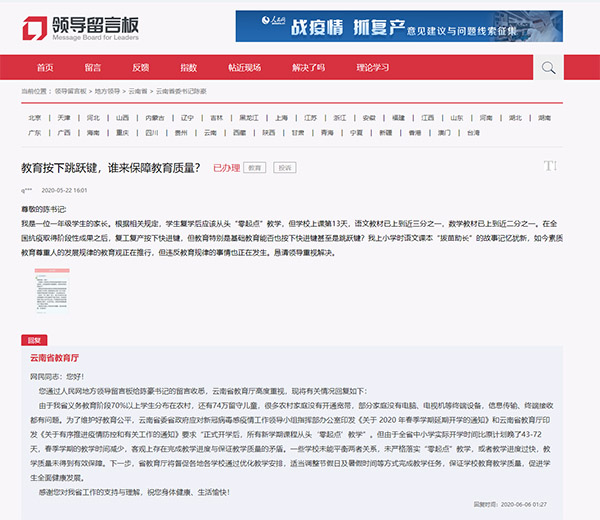Open the 留言 menu item
The height and width of the screenshot is (520, 600).
(x=93, y=68)
